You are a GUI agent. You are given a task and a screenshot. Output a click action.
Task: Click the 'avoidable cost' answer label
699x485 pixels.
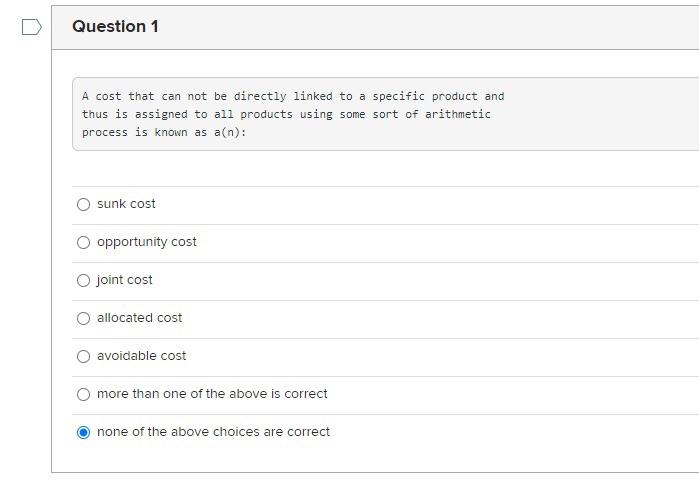pos(142,356)
